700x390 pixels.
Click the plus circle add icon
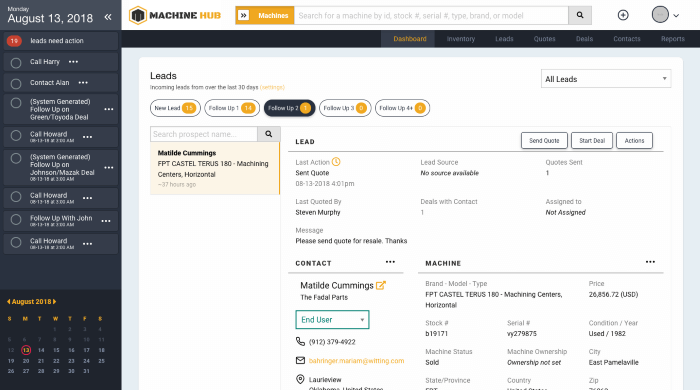[623, 15]
